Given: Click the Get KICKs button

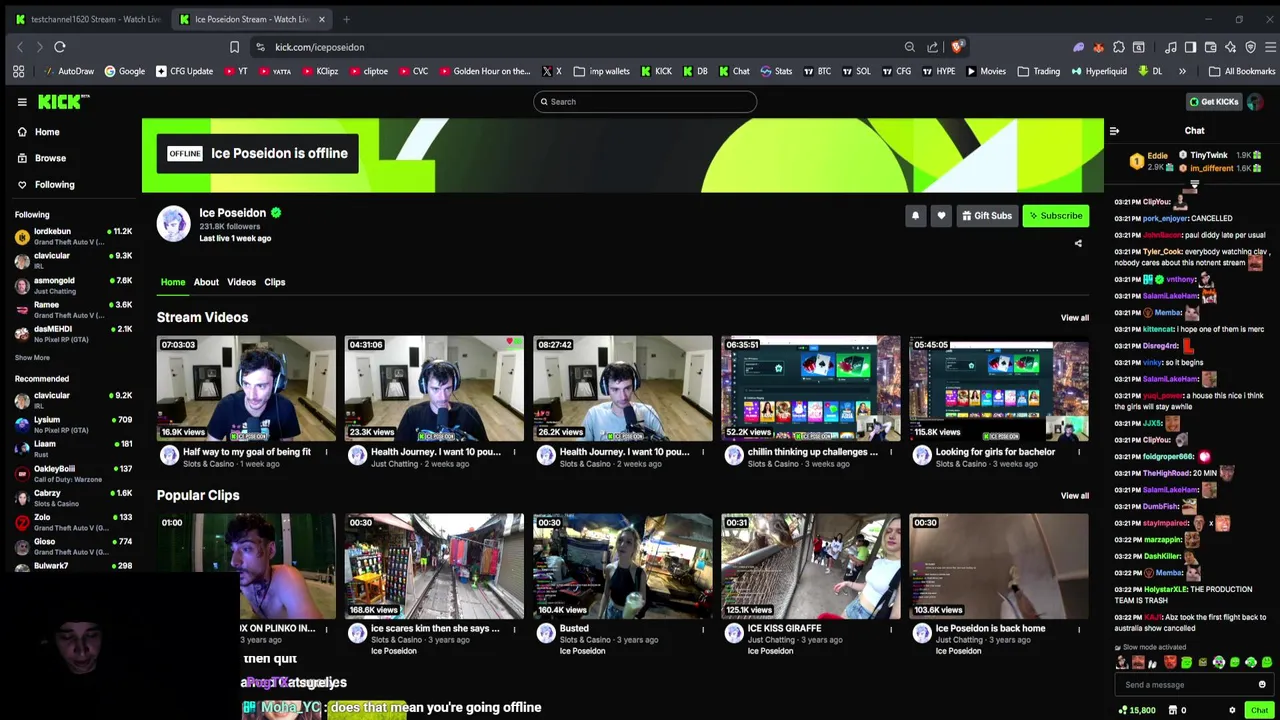Looking at the screenshot, I should 1213,101.
